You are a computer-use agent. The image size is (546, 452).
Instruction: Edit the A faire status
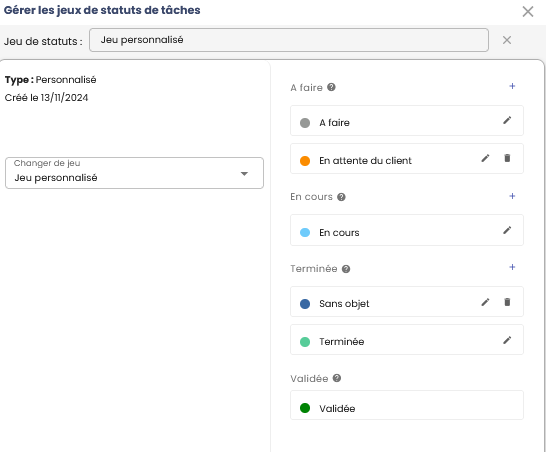(x=507, y=120)
